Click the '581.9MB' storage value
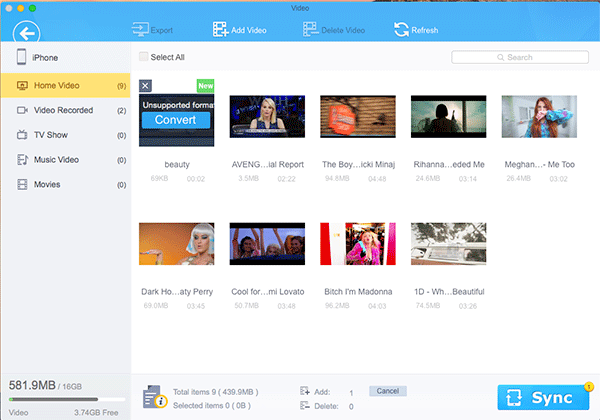Image resolution: width=600 pixels, height=420 pixels. click(32, 385)
